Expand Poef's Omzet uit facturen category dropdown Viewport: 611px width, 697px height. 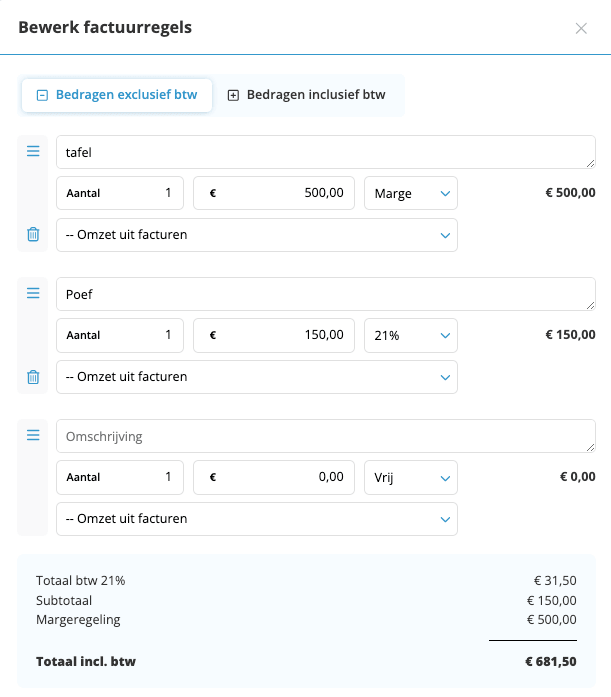[x=257, y=377]
